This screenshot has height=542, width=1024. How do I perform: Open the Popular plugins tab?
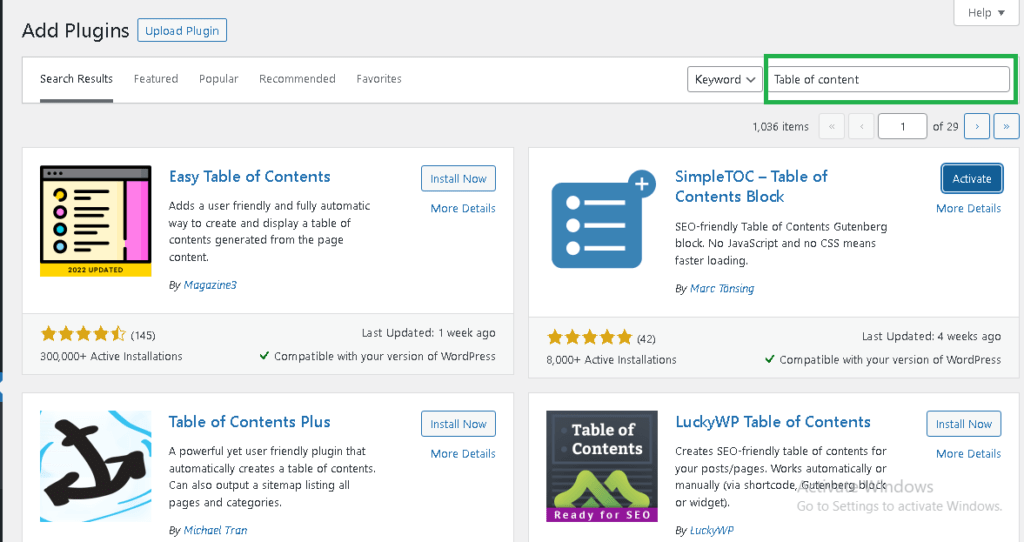219,79
